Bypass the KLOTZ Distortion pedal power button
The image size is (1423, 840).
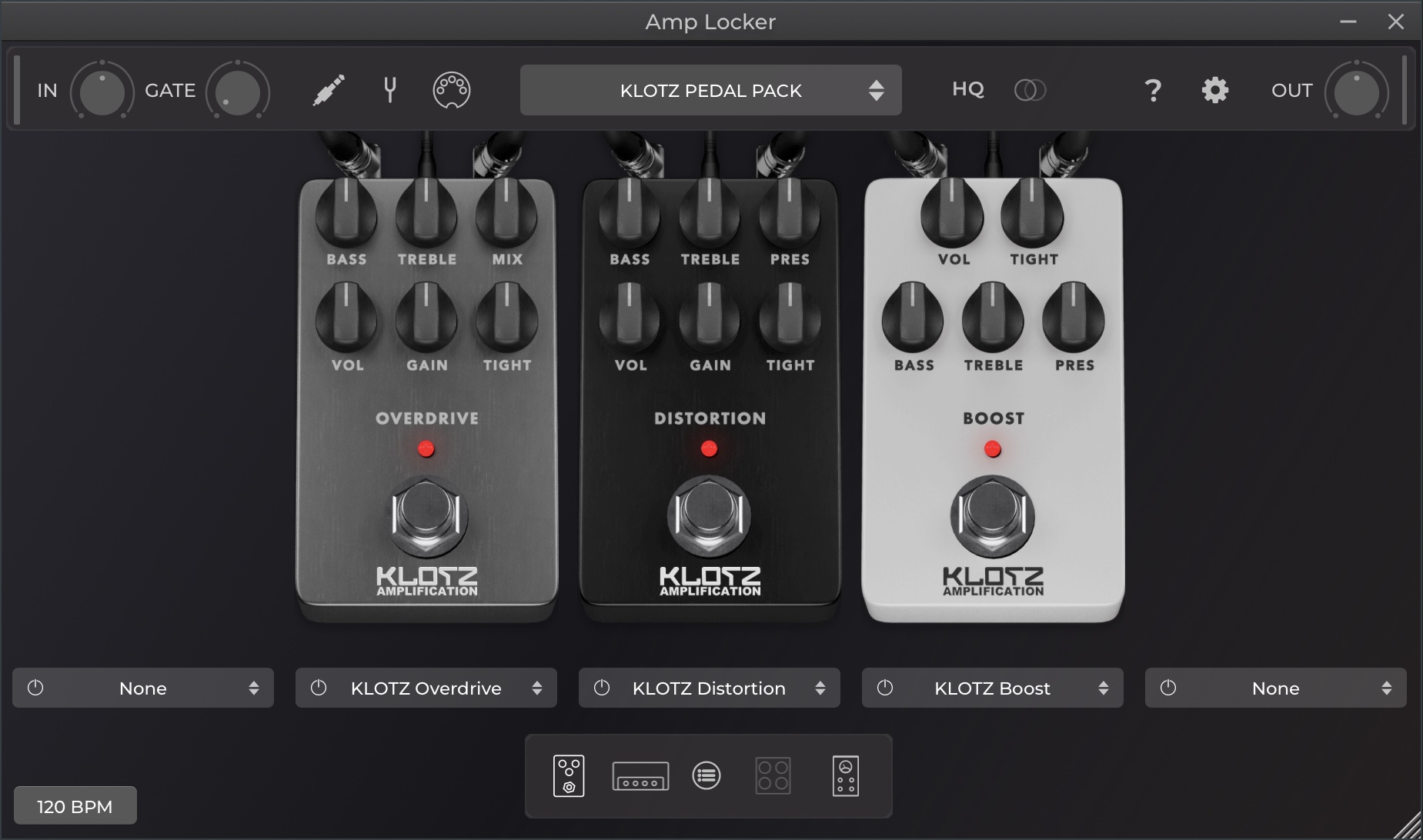click(x=602, y=688)
